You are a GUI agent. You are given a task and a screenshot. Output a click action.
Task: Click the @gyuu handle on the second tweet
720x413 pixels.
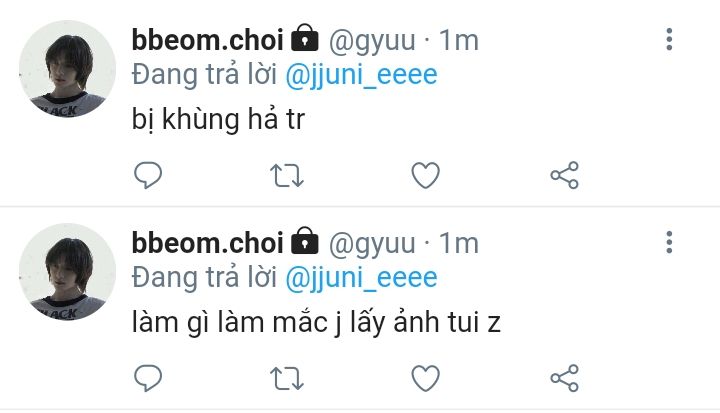tap(372, 244)
